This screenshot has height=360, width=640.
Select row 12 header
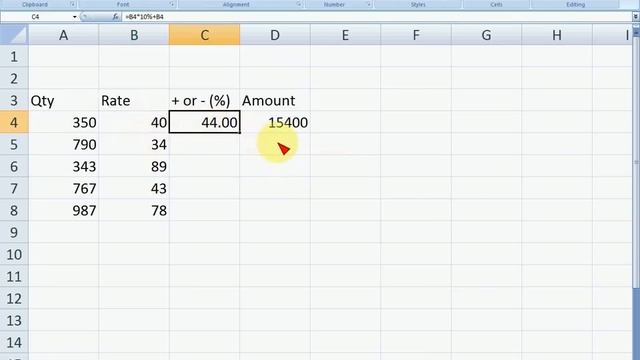pos(14,299)
